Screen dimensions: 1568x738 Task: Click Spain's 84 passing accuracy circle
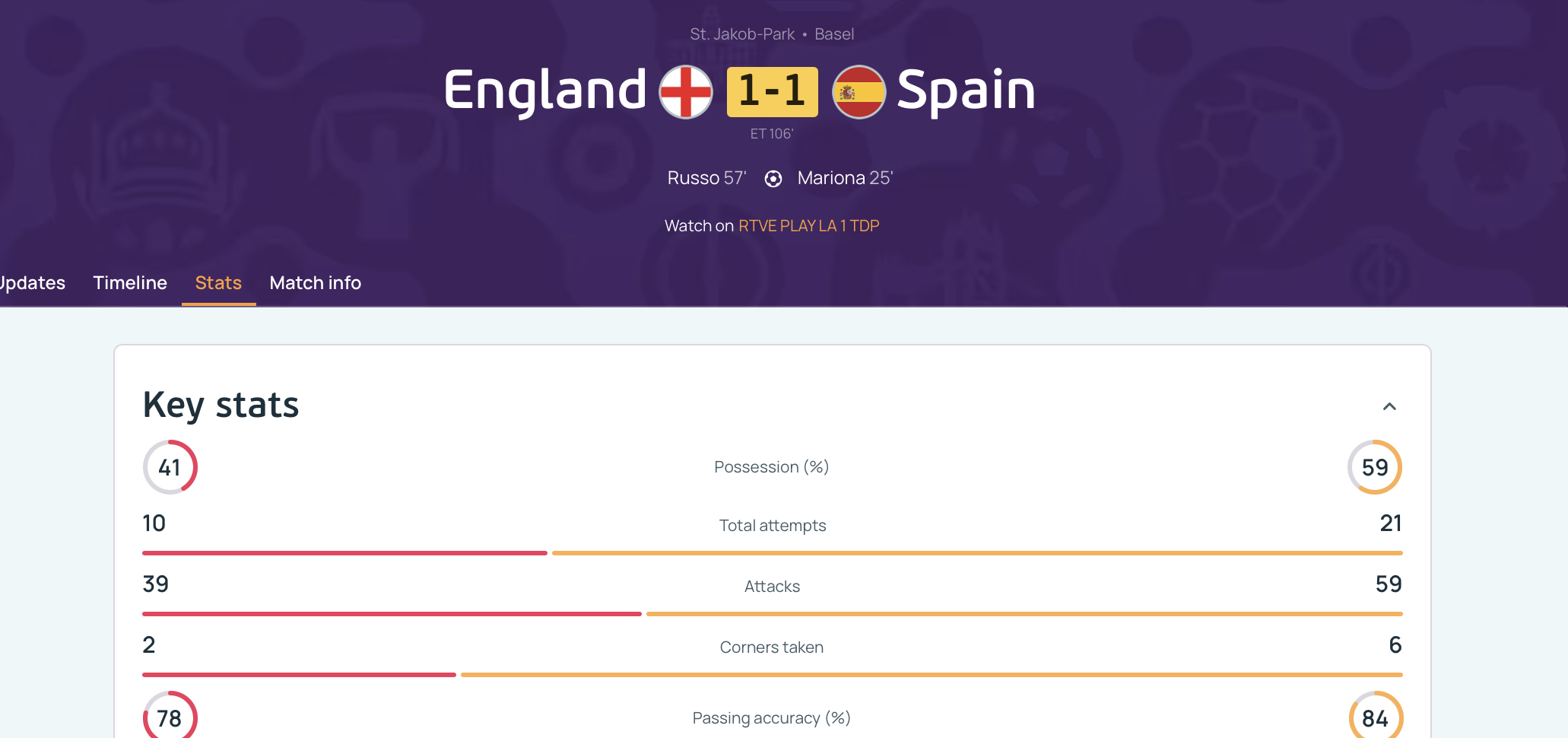1375,717
